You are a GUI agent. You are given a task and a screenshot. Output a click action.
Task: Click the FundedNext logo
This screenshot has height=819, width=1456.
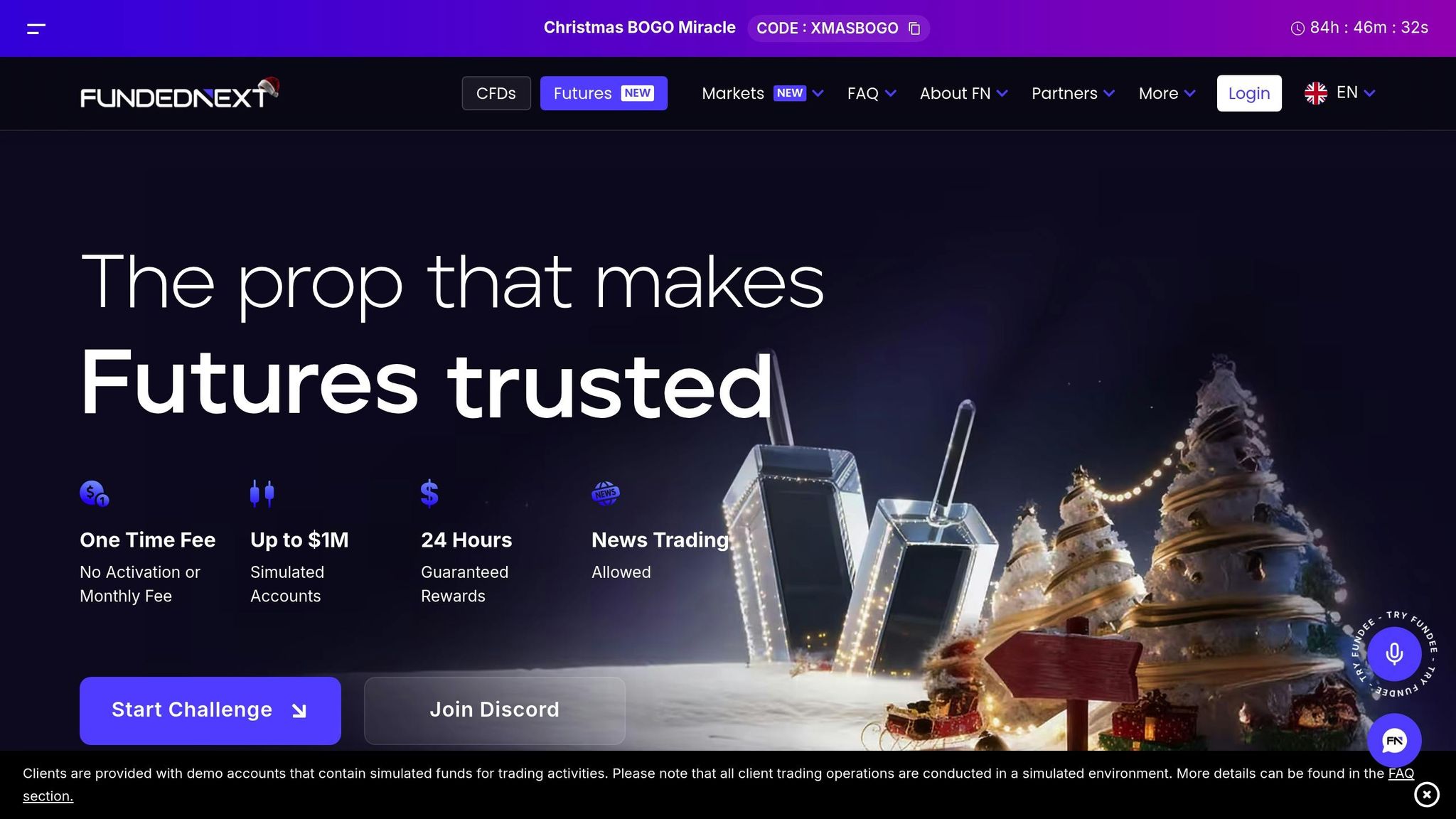179,93
